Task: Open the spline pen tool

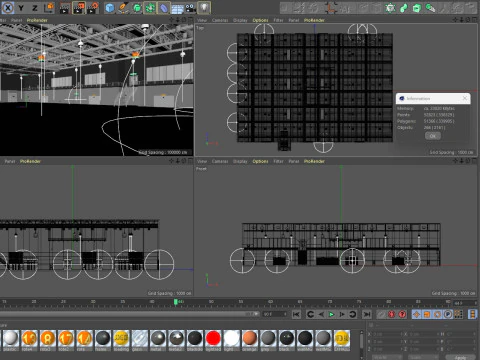Action: point(123,8)
